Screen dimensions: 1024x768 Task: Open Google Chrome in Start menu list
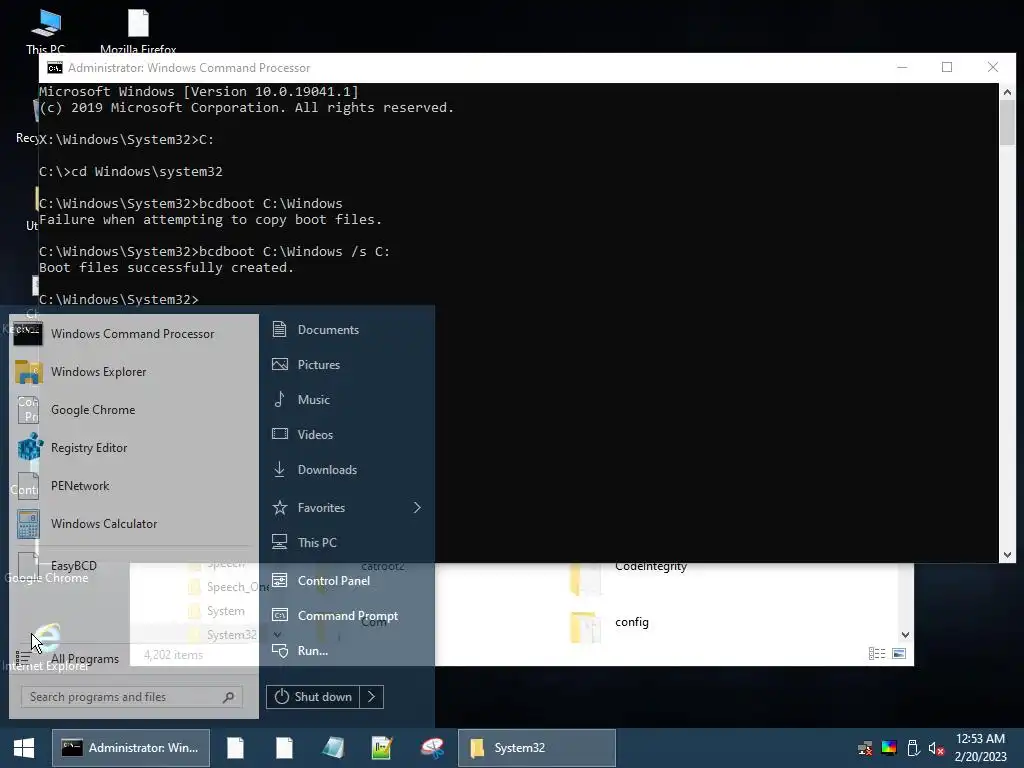[133, 409]
